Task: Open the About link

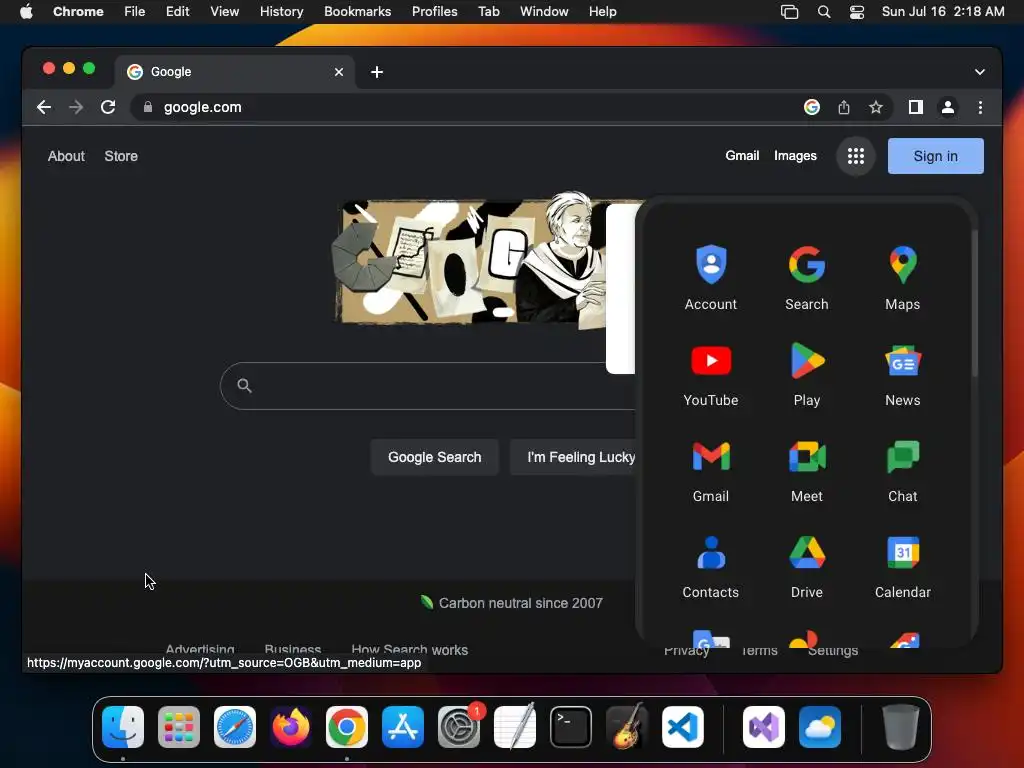Action: click(66, 156)
